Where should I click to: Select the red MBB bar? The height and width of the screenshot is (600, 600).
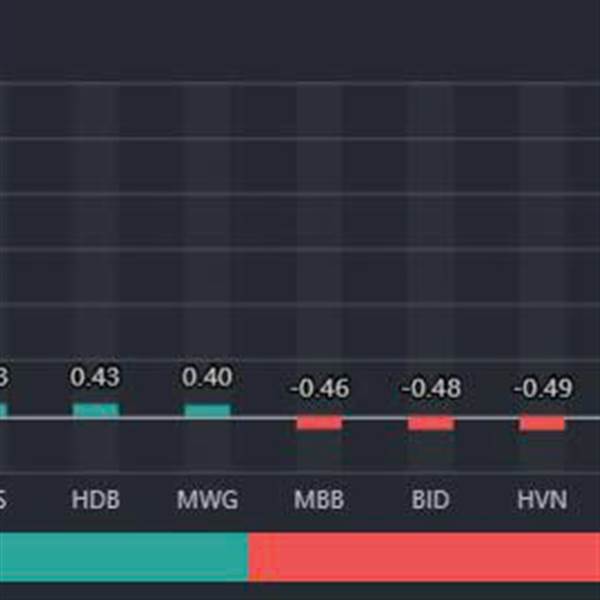point(319,423)
